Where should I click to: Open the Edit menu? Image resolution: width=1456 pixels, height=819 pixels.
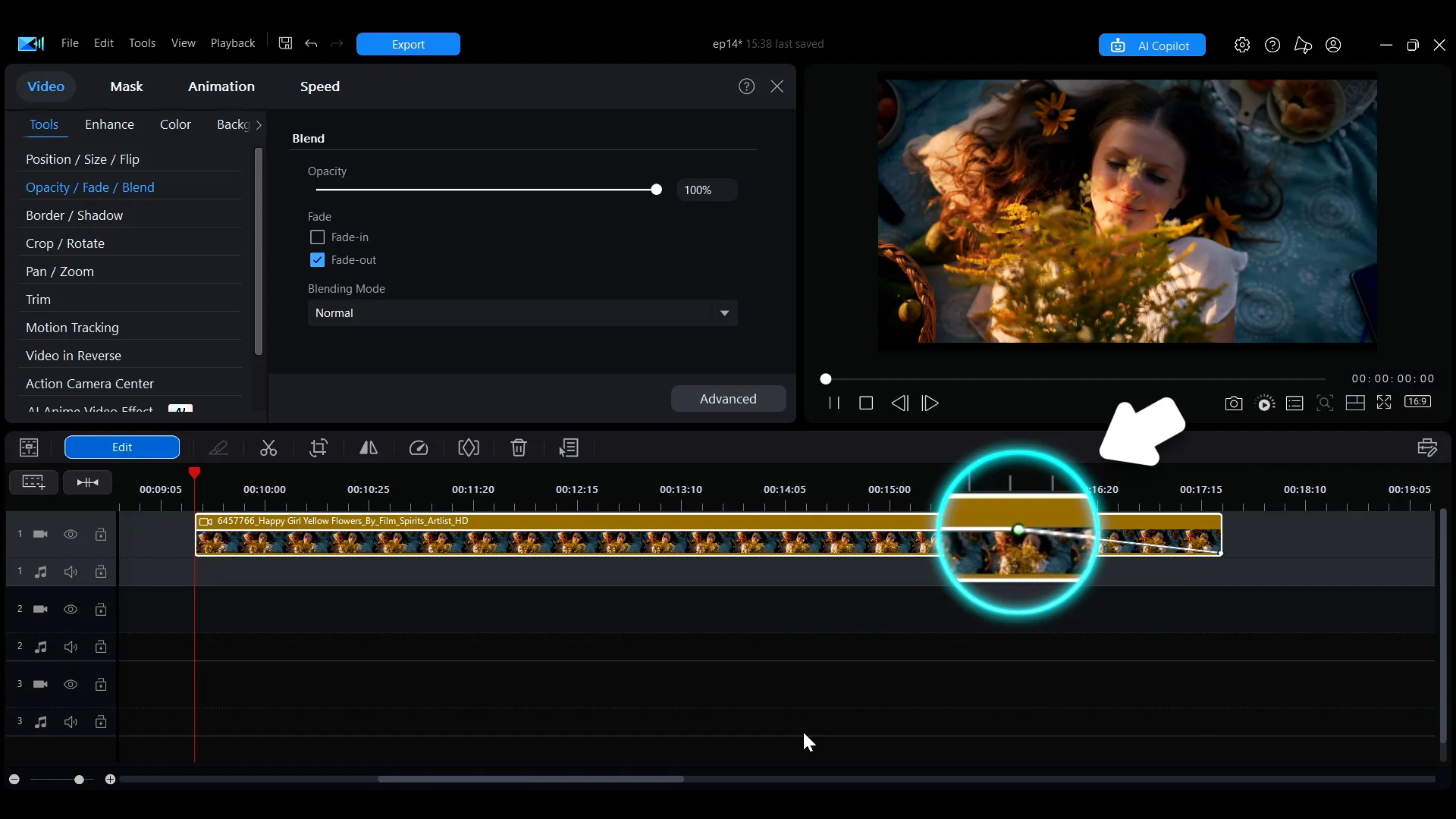coord(104,43)
